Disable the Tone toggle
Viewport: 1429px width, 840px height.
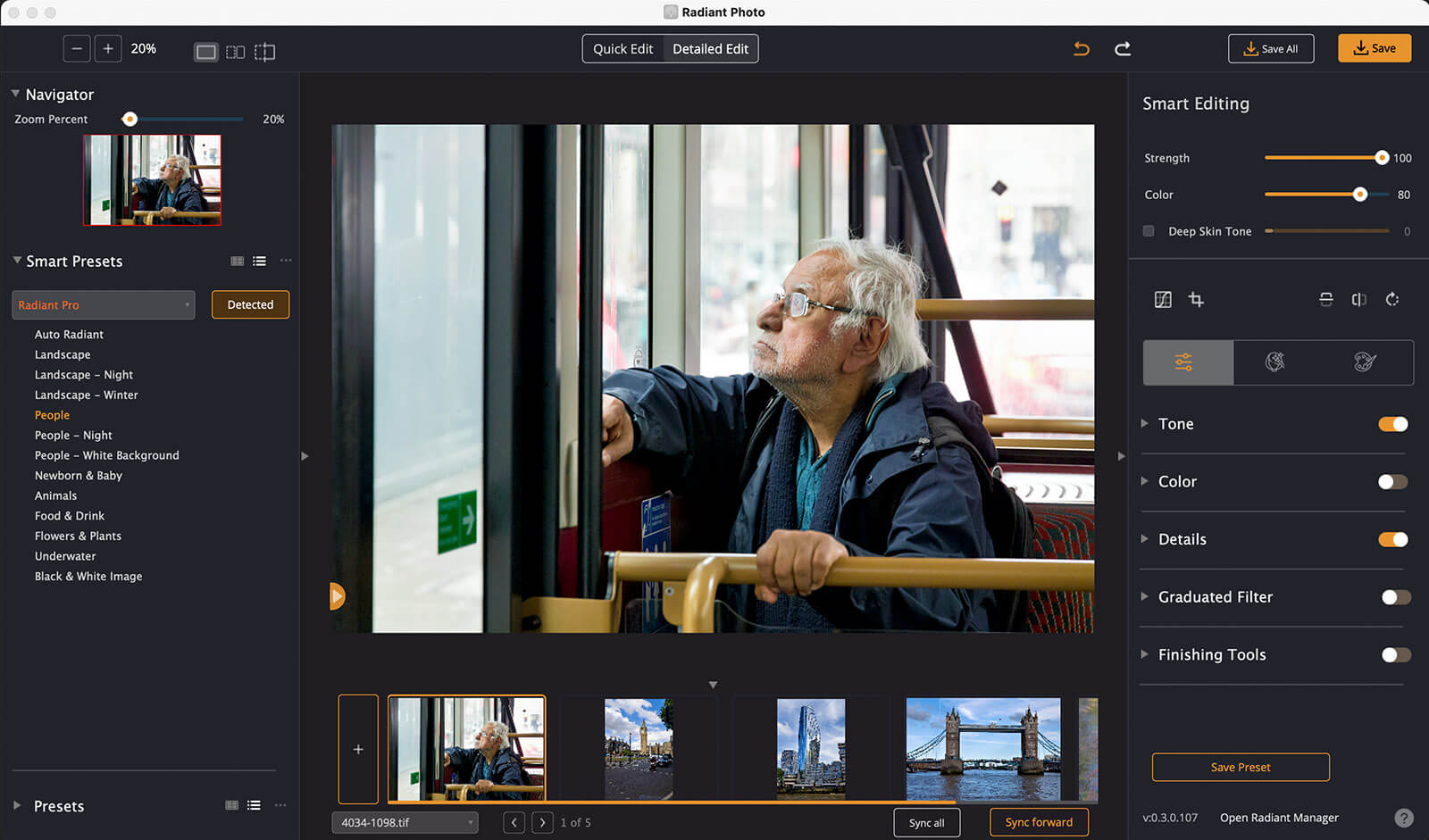[1392, 424]
